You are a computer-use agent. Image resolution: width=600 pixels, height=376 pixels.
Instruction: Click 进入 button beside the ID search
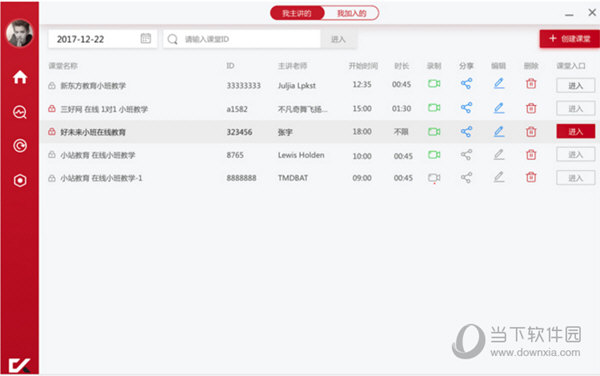pos(338,39)
